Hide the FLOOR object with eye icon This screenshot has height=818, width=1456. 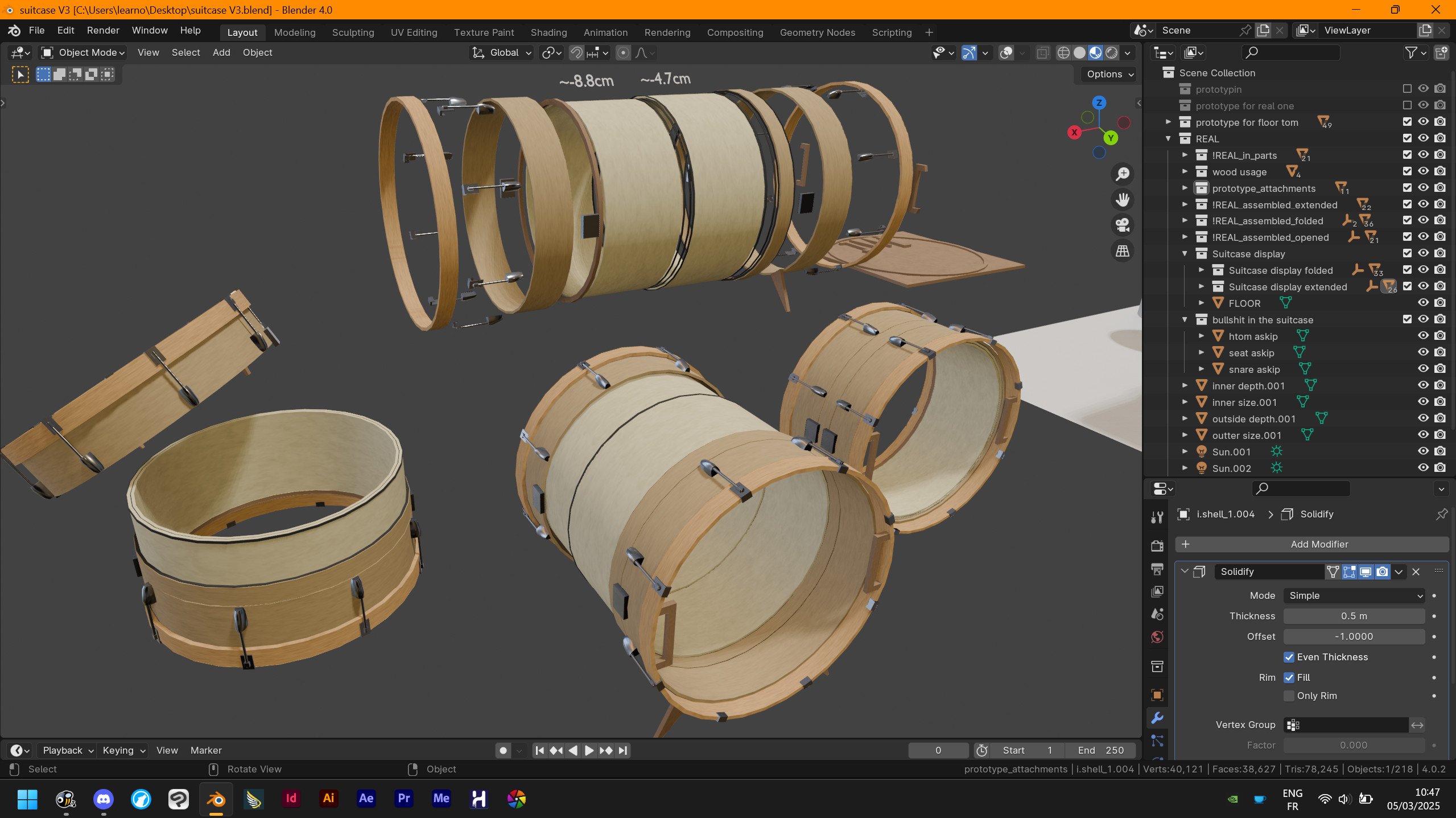1423,303
